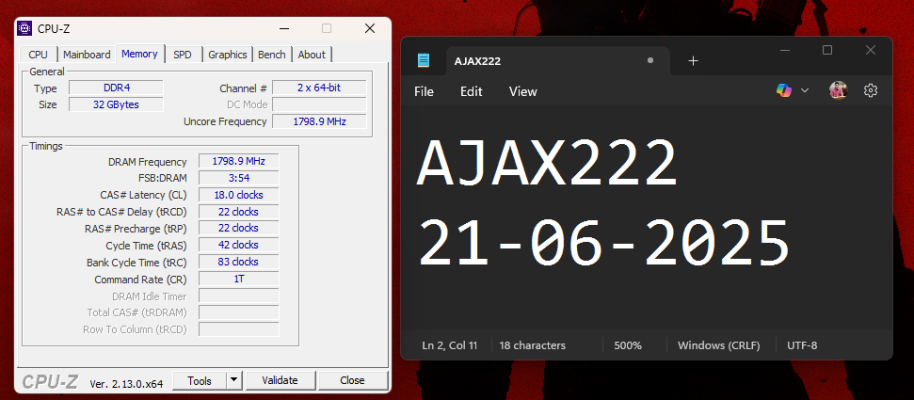Open the View menu in Notepad
The height and width of the screenshot is (400, 914).
[523, 92]
